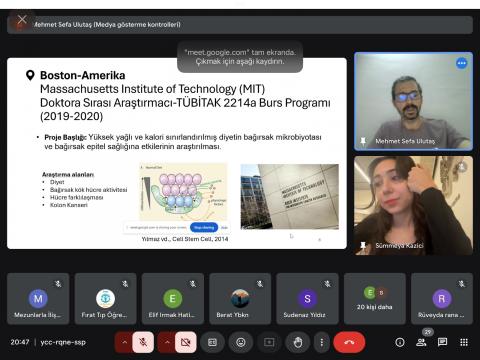Open meeting details info icon
This screenshot has height=360, width=480.
tap(400, 342)
